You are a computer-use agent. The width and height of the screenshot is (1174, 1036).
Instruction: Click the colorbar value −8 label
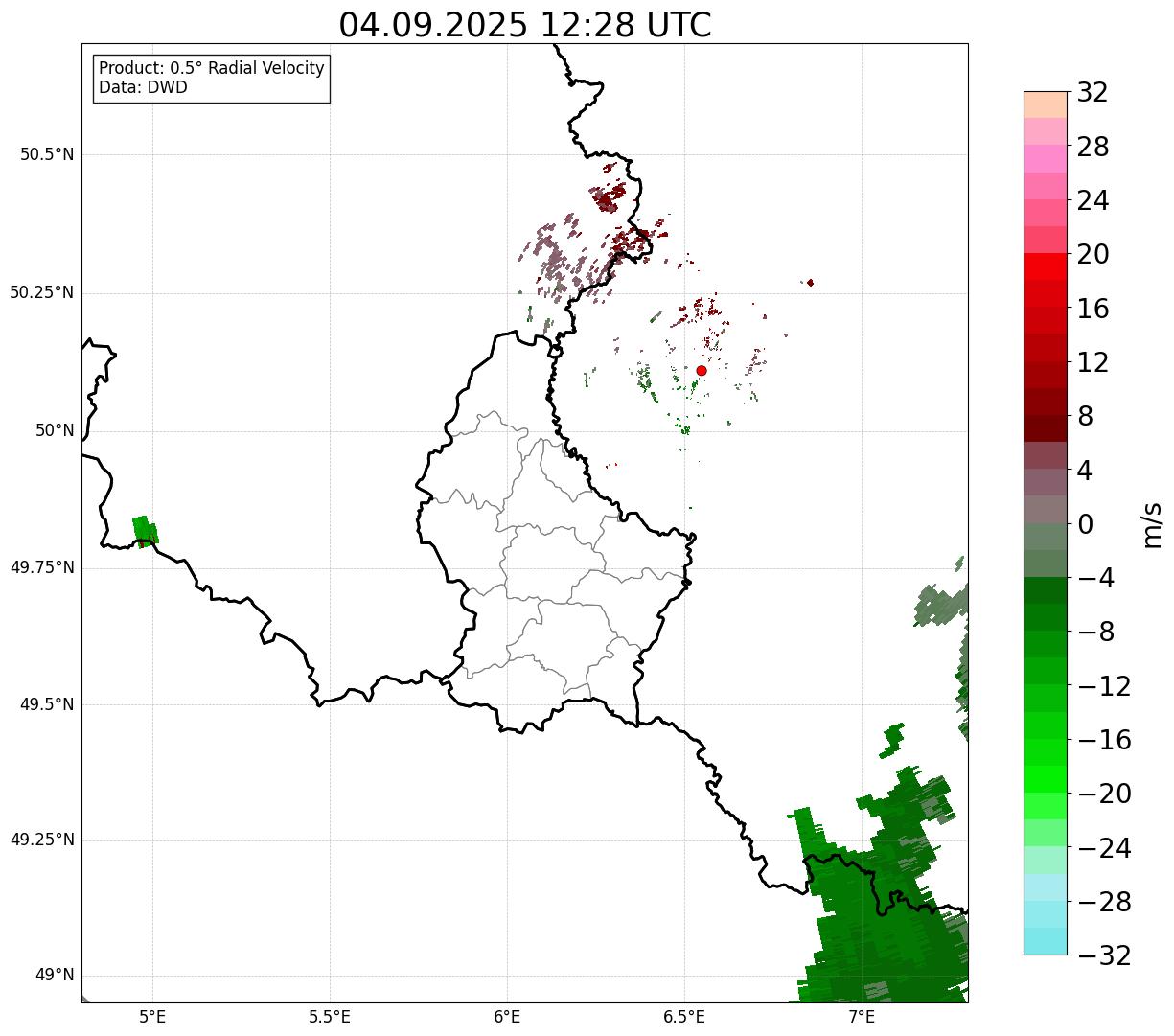click(1095, 633)
